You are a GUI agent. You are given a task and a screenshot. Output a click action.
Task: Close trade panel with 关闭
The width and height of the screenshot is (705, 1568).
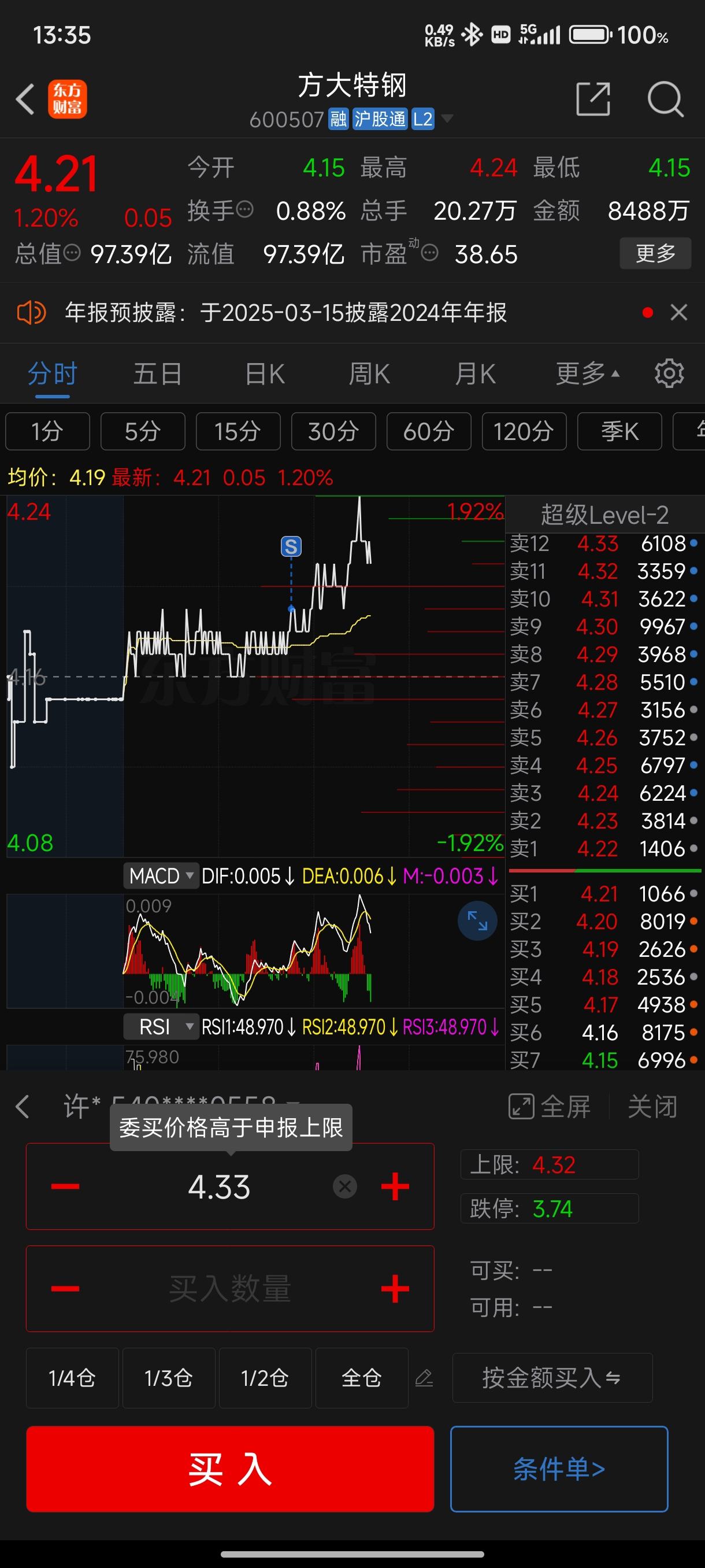(x=652, y=1107)
